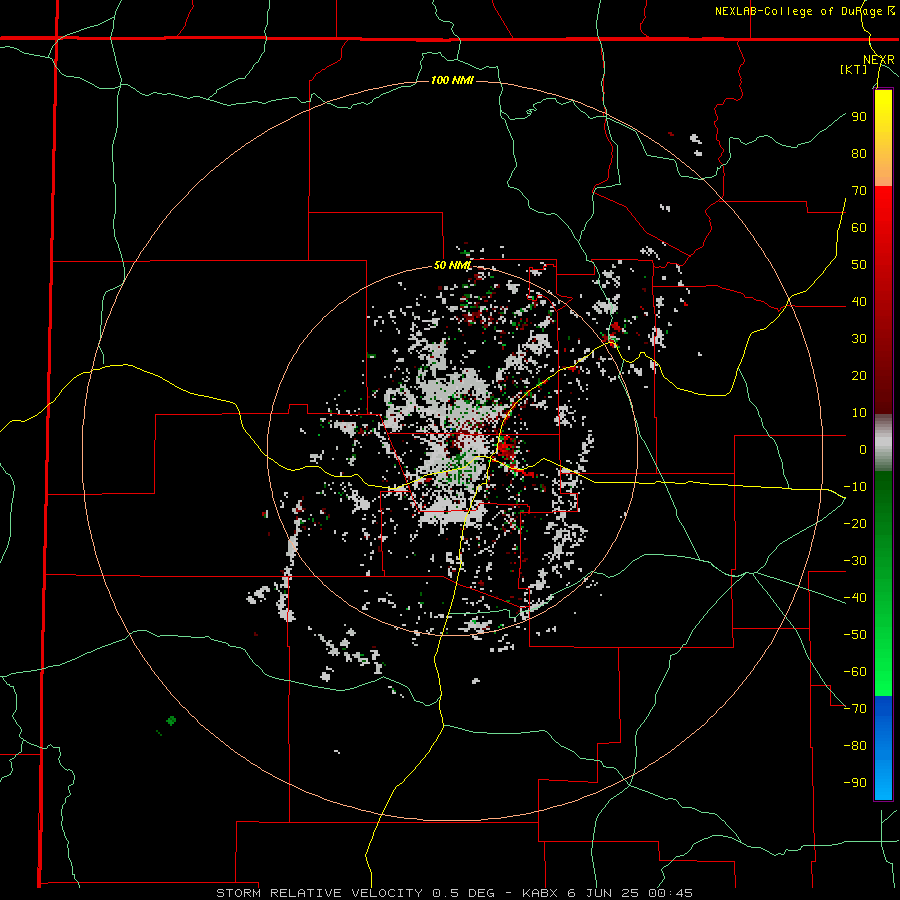The width and height of the screenshot is (900, 900).
Task: Click the -60 scale label
Action: coord(855,672)
